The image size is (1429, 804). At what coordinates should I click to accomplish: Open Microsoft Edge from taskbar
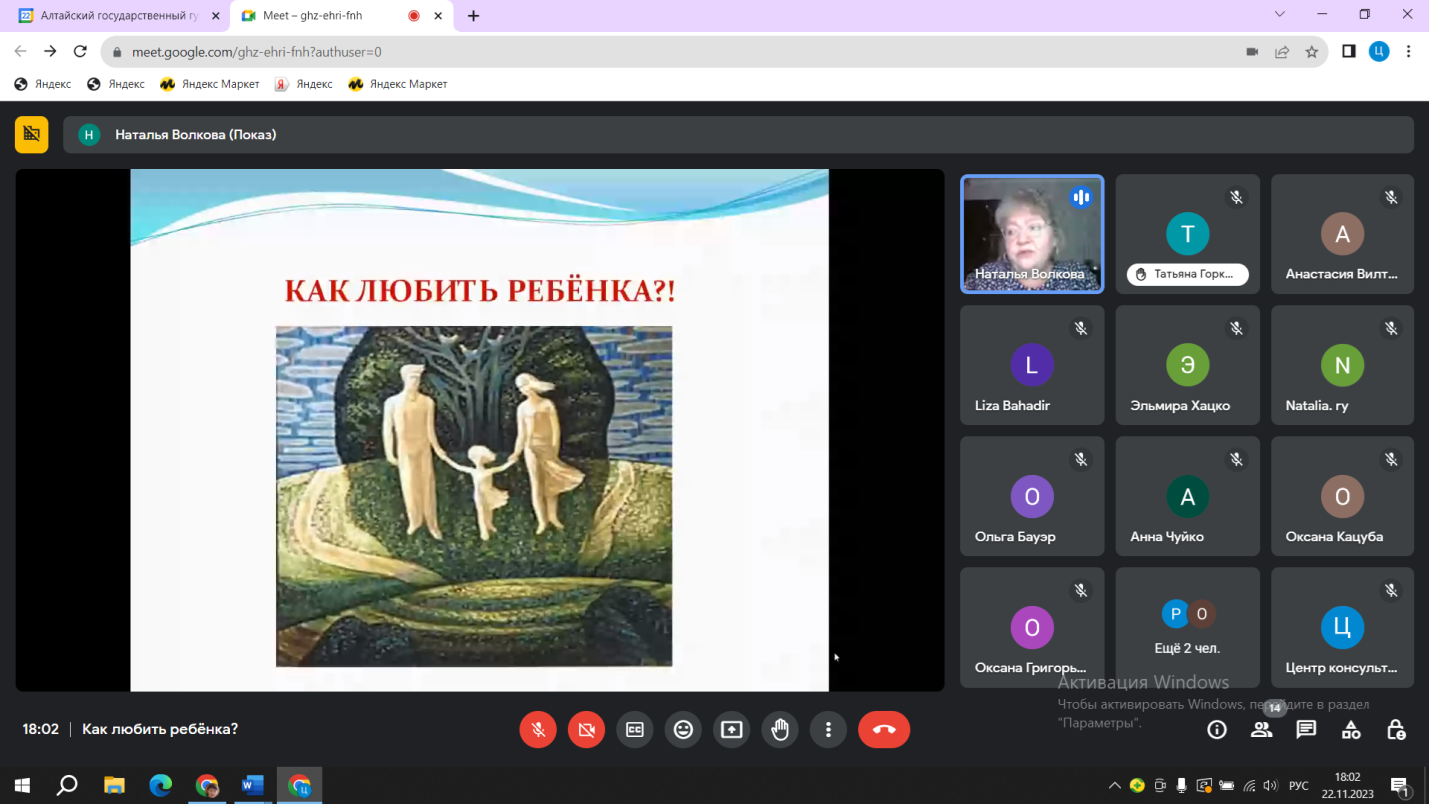(160, 785)
